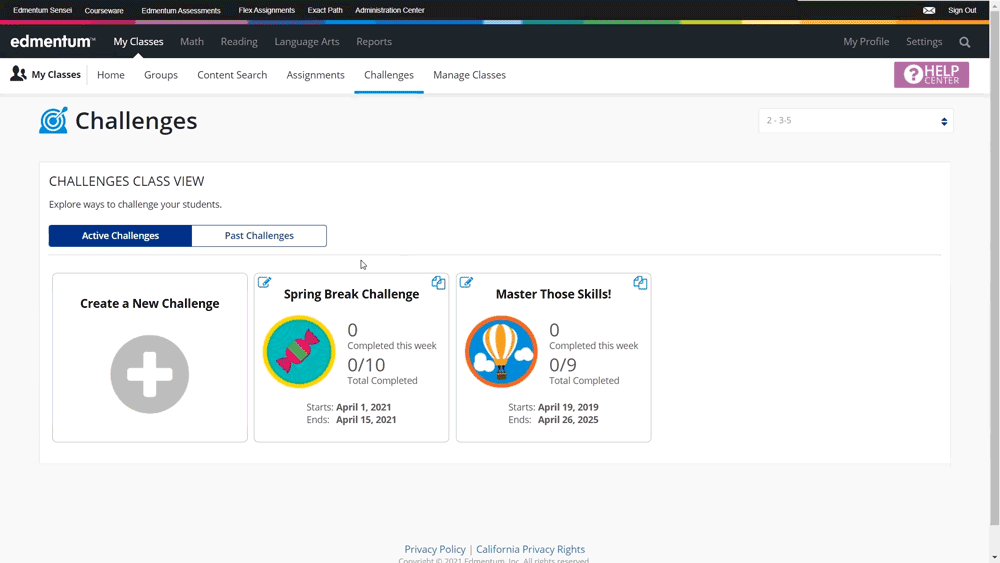Duplicate the Master Those Skills challenge

coord(640,283)
